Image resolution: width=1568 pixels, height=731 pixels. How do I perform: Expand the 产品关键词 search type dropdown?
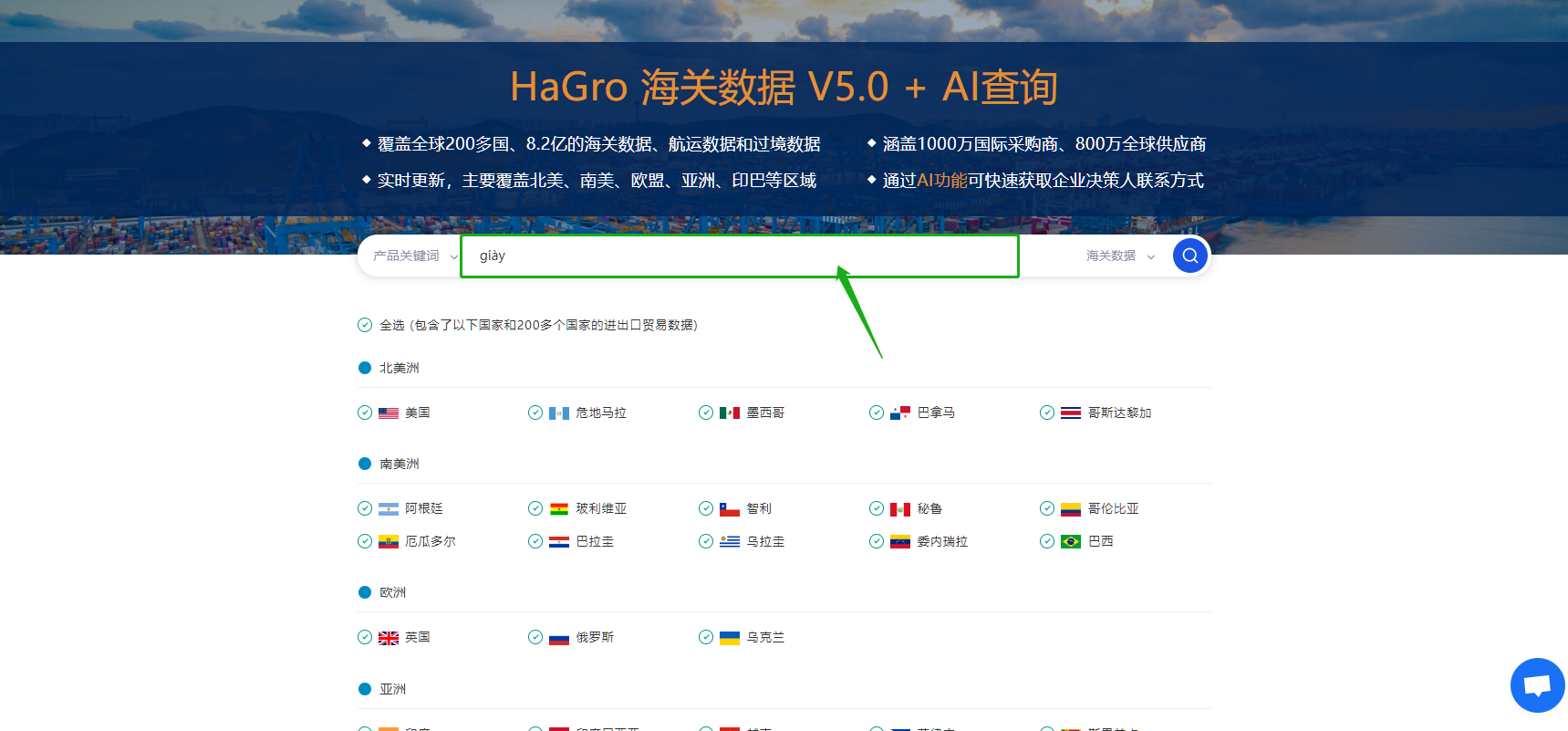[414, 256]
